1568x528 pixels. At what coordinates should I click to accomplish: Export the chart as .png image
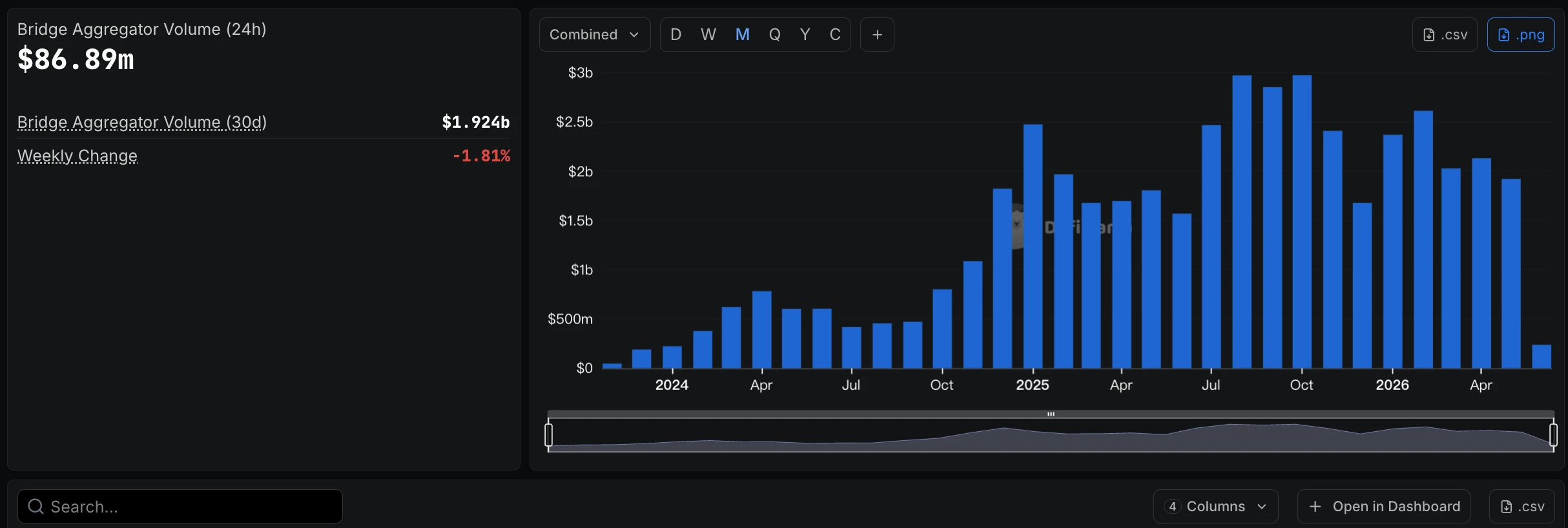[1520, 35]
